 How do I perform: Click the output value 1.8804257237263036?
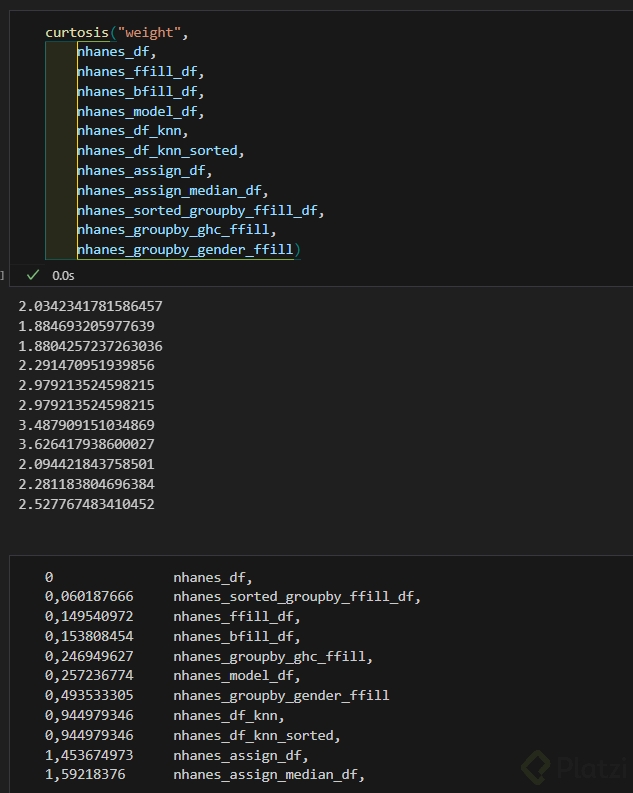coord(90,346)
